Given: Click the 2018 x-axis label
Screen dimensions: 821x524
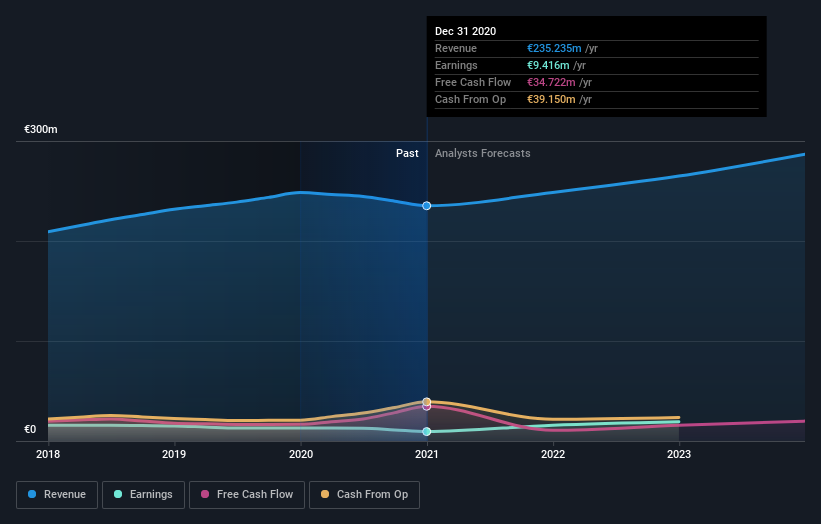Looking at the screenshot, I should [48, 454].
